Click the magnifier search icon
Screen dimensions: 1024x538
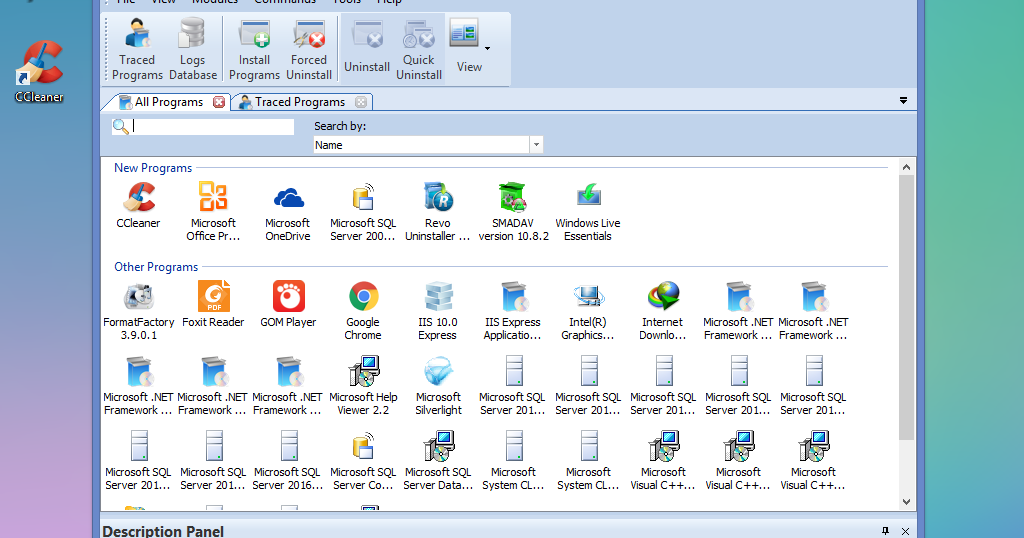click(121, 126)
